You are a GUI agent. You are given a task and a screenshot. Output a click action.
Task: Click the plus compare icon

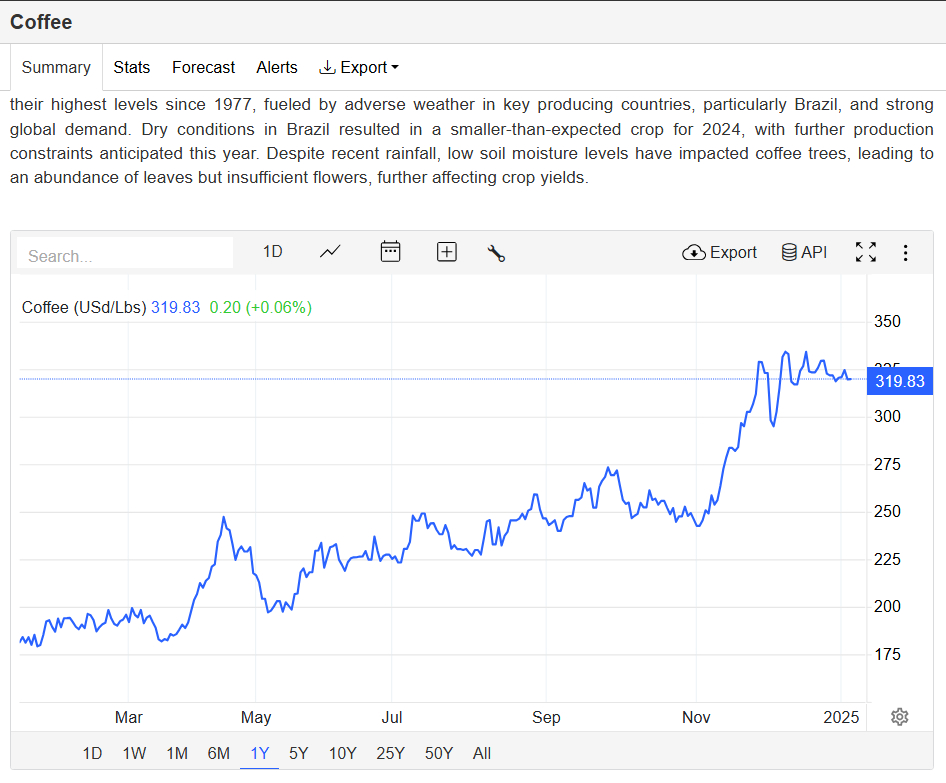(447, 252)
